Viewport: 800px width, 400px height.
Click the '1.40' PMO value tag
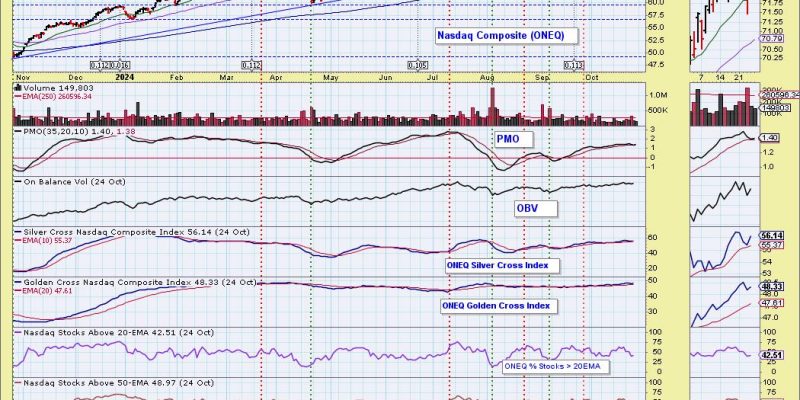click(768, 138)
